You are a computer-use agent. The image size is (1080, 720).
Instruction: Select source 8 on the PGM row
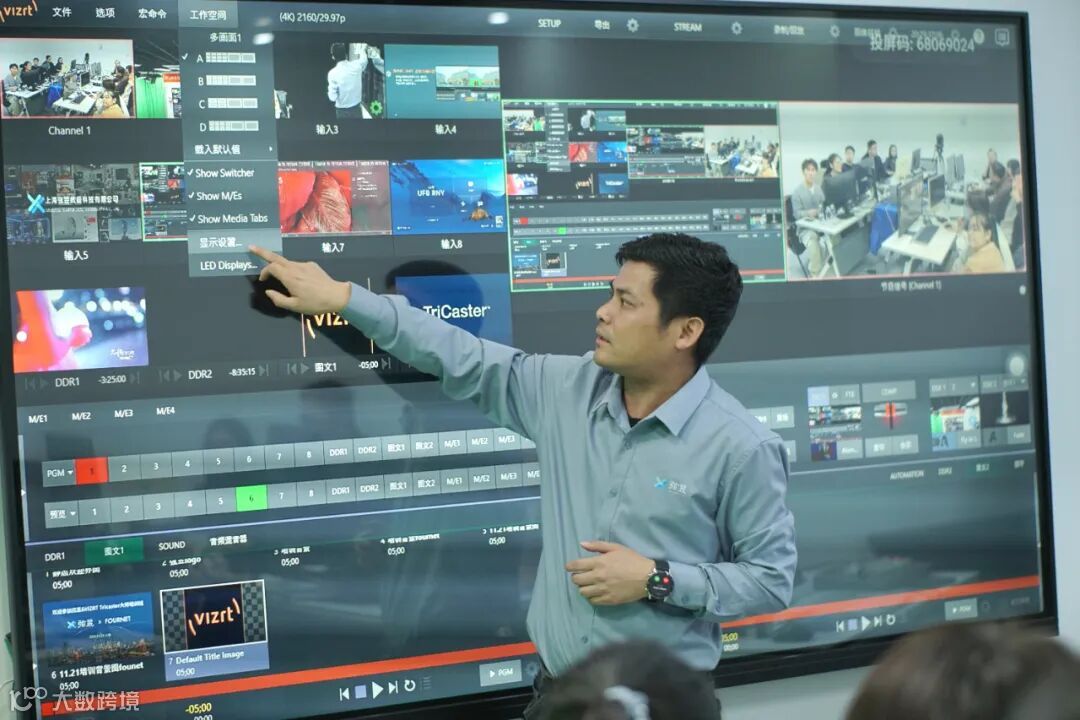[x=309, y=454]
